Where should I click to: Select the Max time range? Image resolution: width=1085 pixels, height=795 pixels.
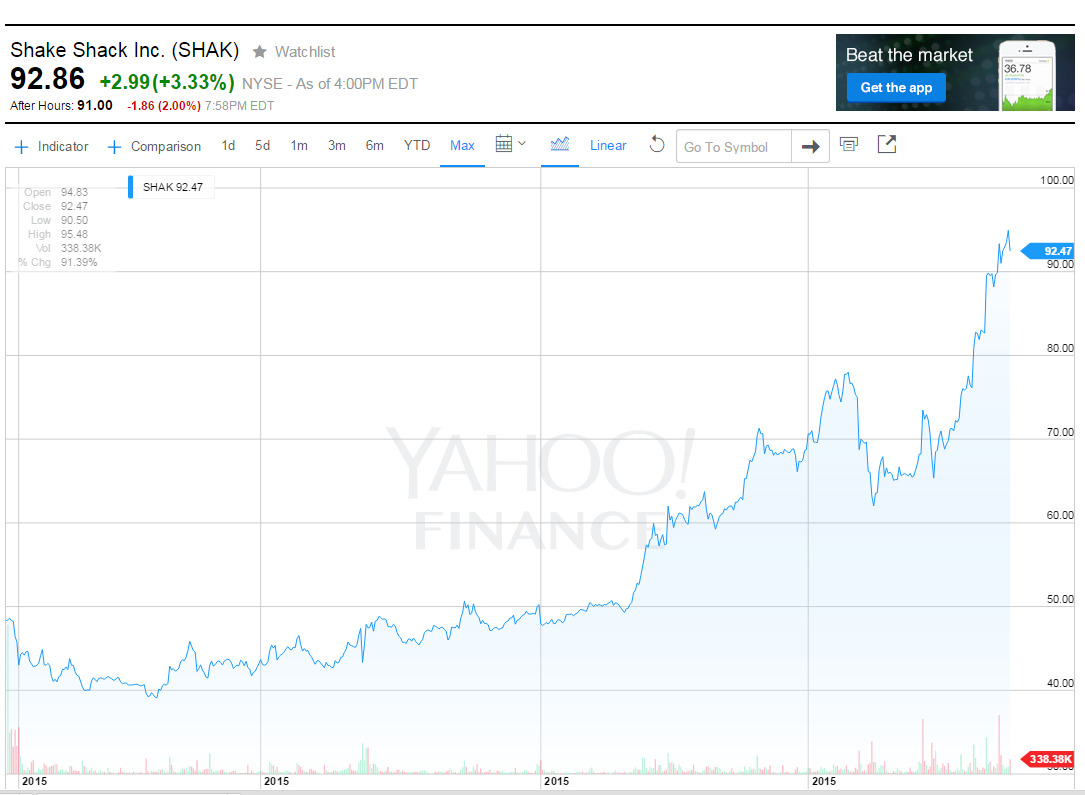coord(462,146)
